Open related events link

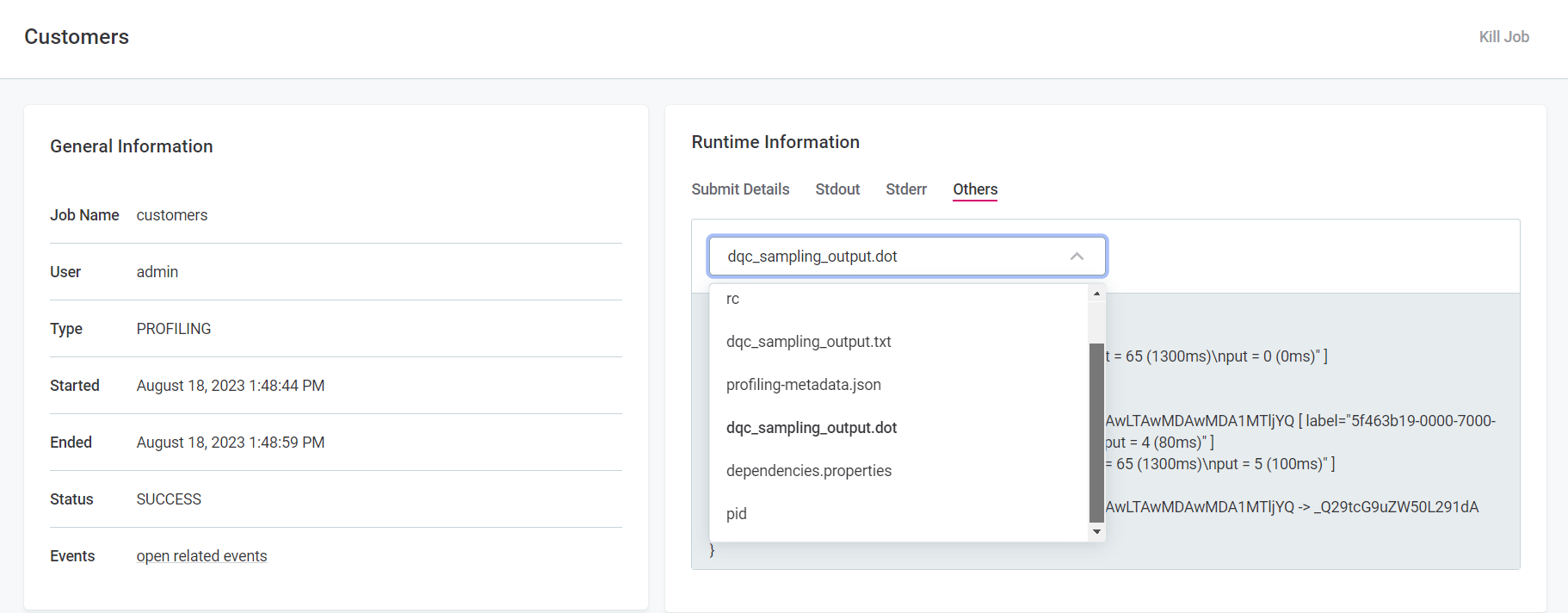(201, 556)
